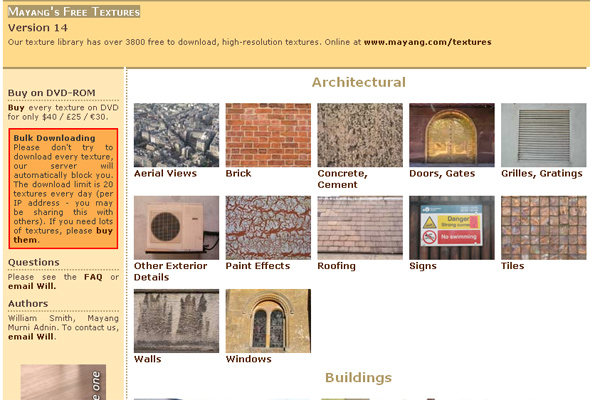The height and width of the screenshot is (400, 600).
Task: Click the Paint Effects text link
Action: coord(258,266)
